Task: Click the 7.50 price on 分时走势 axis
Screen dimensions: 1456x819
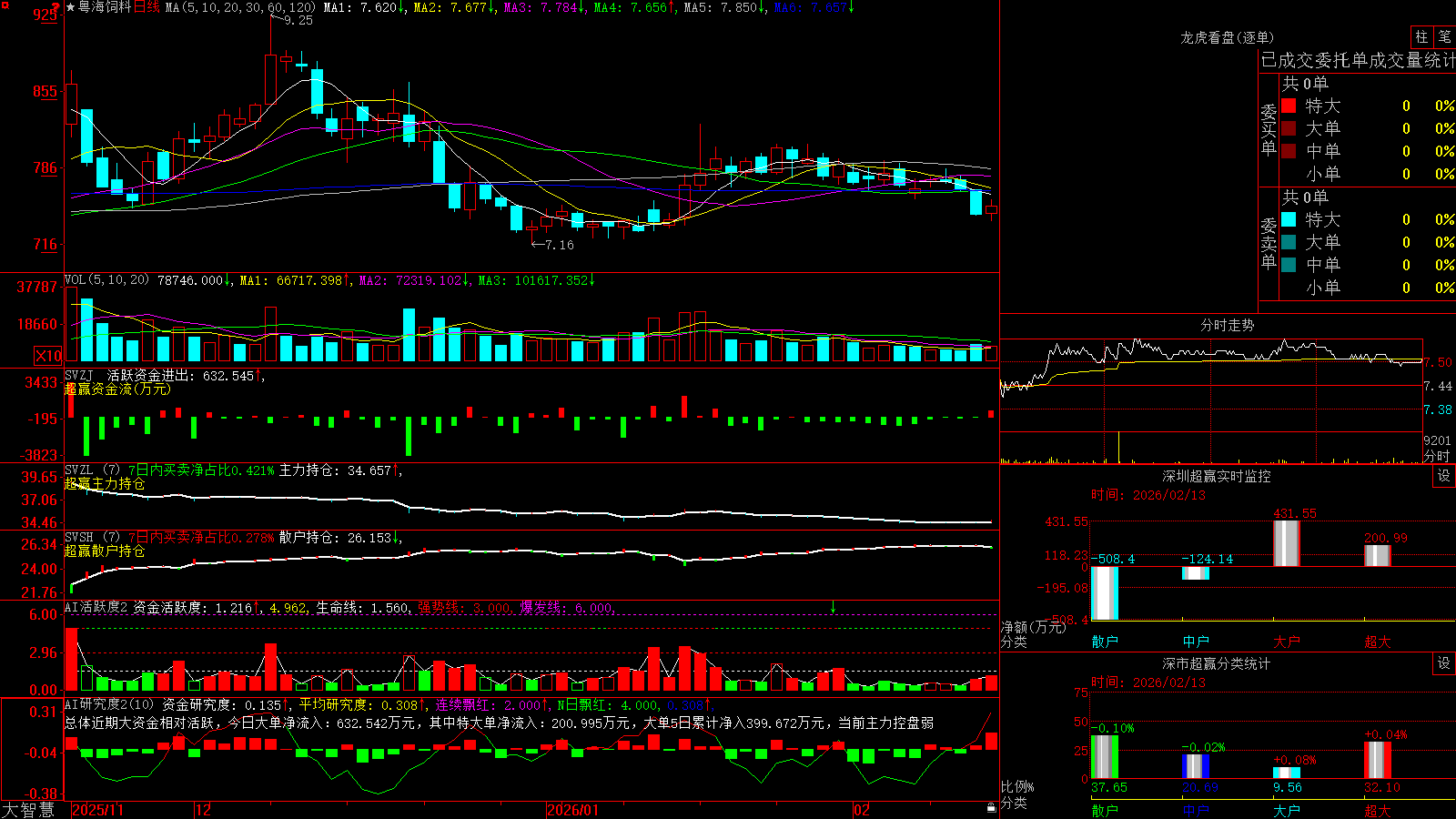Action: tap(1438, 362)
